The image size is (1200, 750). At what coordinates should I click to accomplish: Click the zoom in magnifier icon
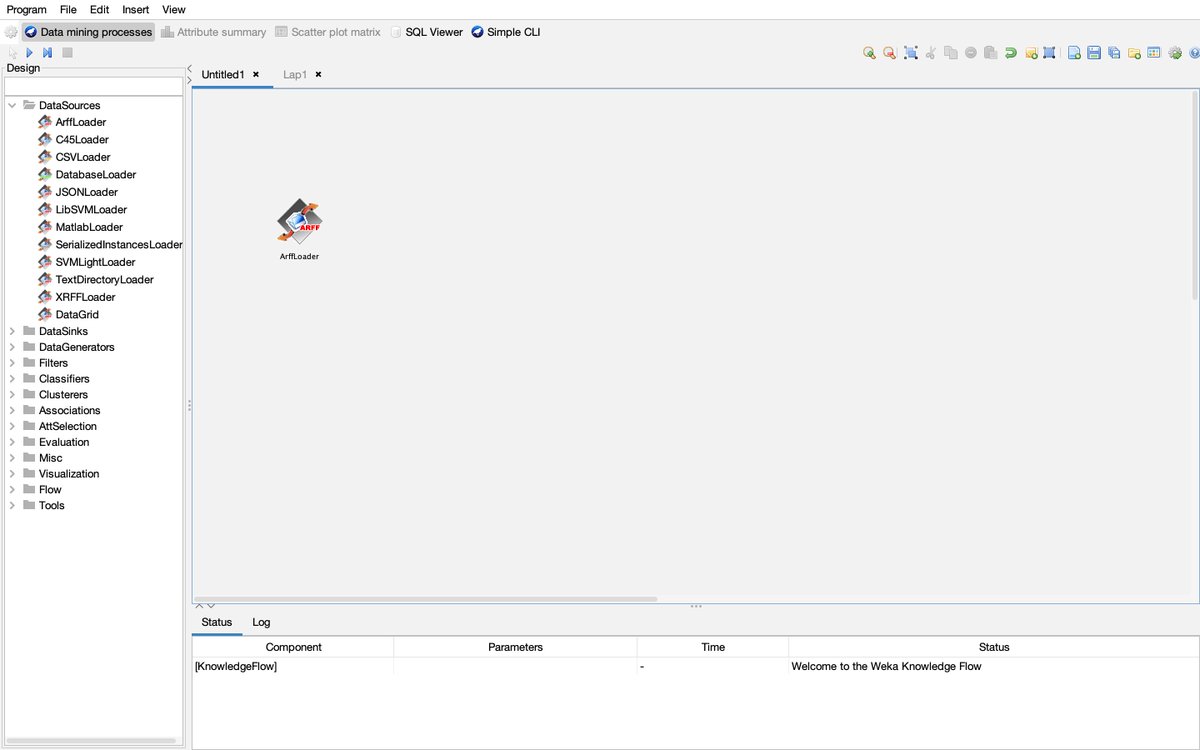(870, 53)
